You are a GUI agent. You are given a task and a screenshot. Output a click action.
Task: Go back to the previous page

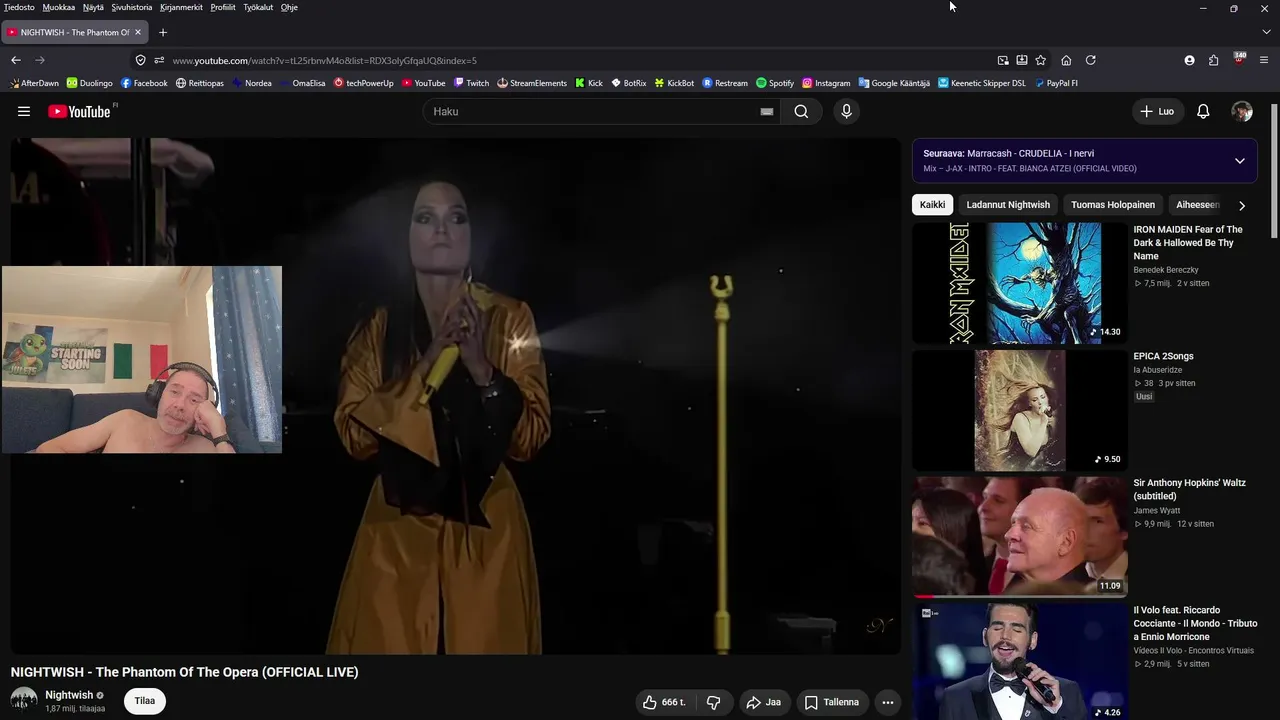[x=16, y=60]
